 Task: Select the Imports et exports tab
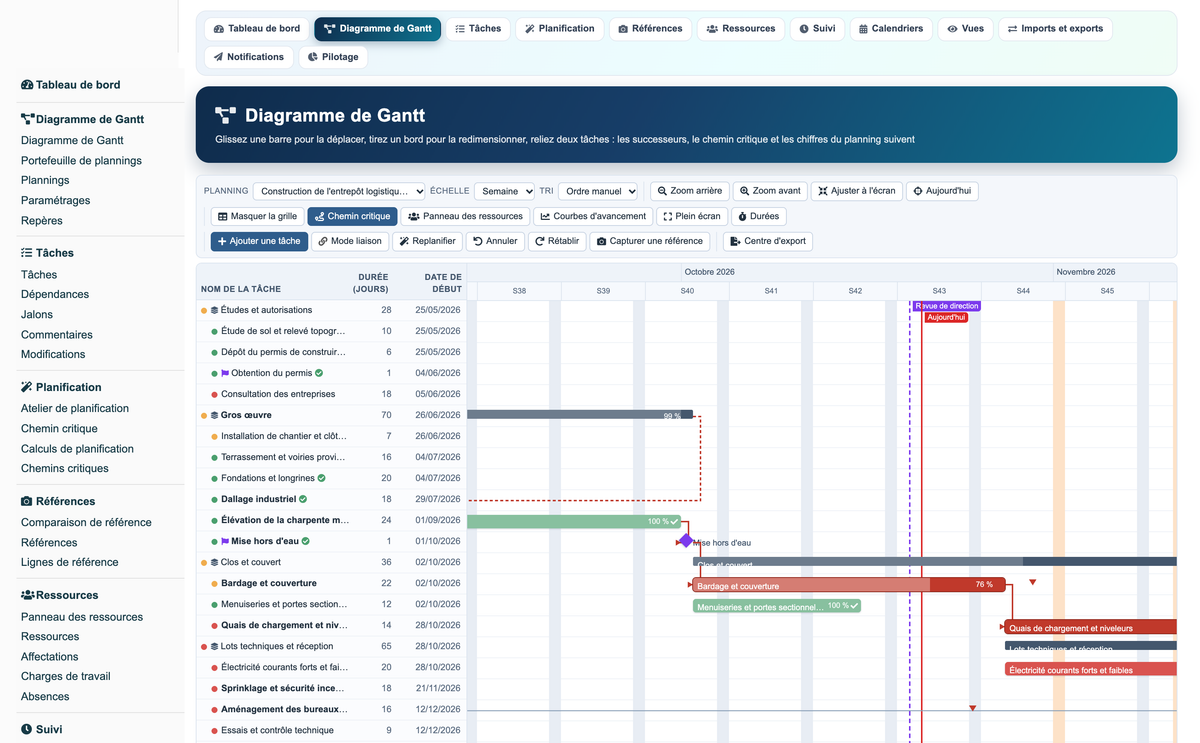tap(1055, 29)
